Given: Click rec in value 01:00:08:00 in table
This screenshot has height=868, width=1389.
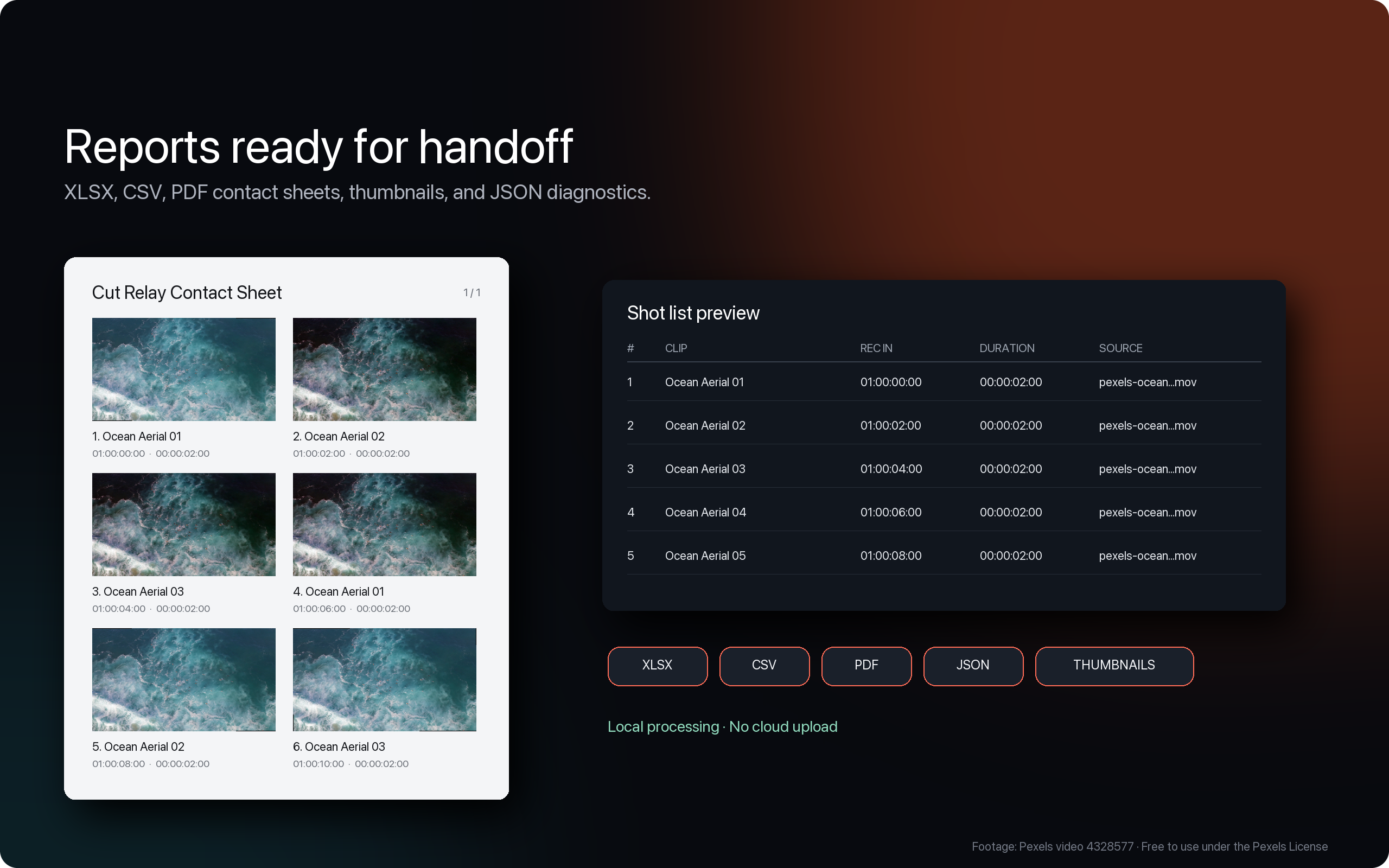Looking at the screenshot, I should click(891, 556).
